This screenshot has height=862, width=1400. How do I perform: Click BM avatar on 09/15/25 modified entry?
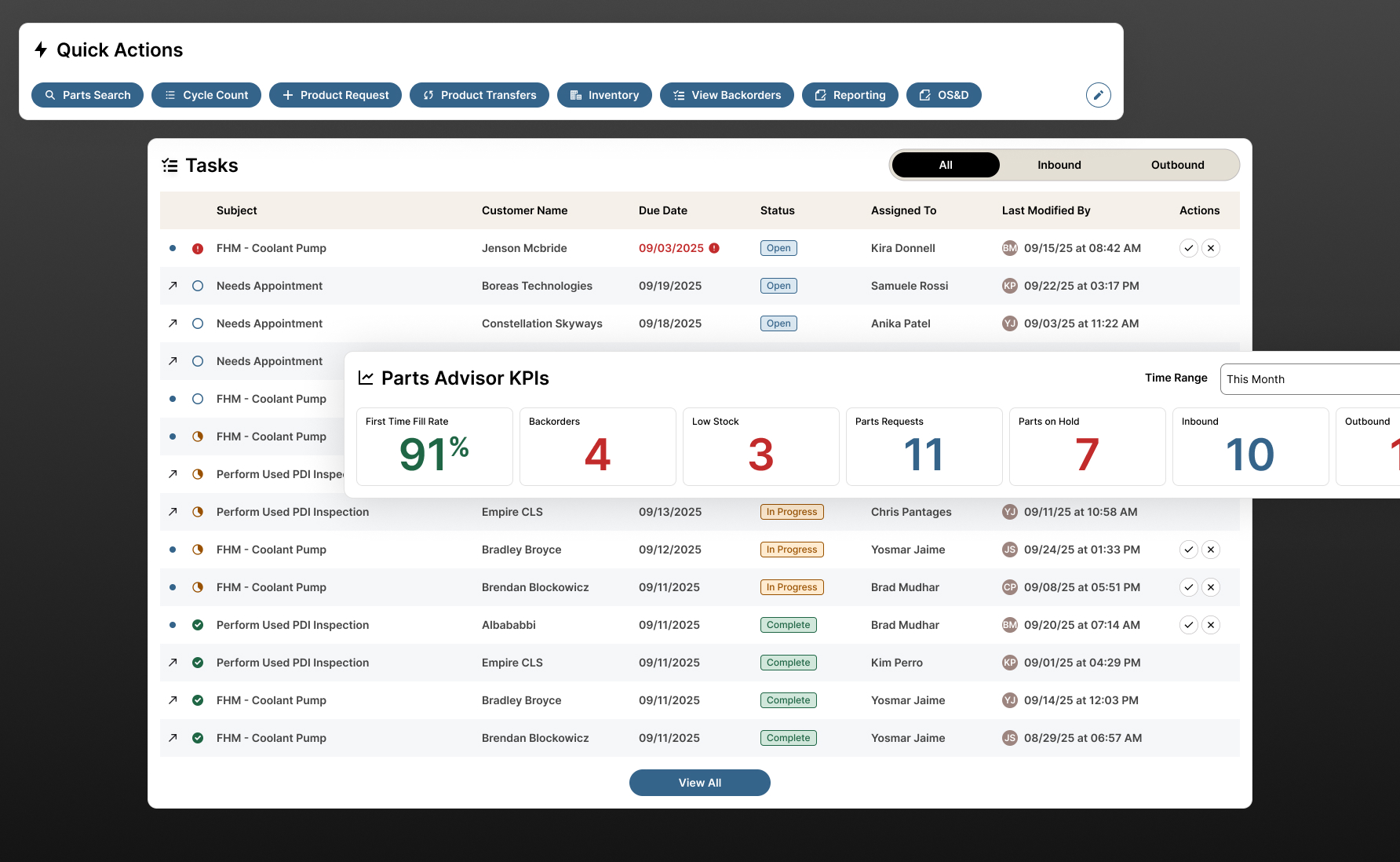(1010, 248)
